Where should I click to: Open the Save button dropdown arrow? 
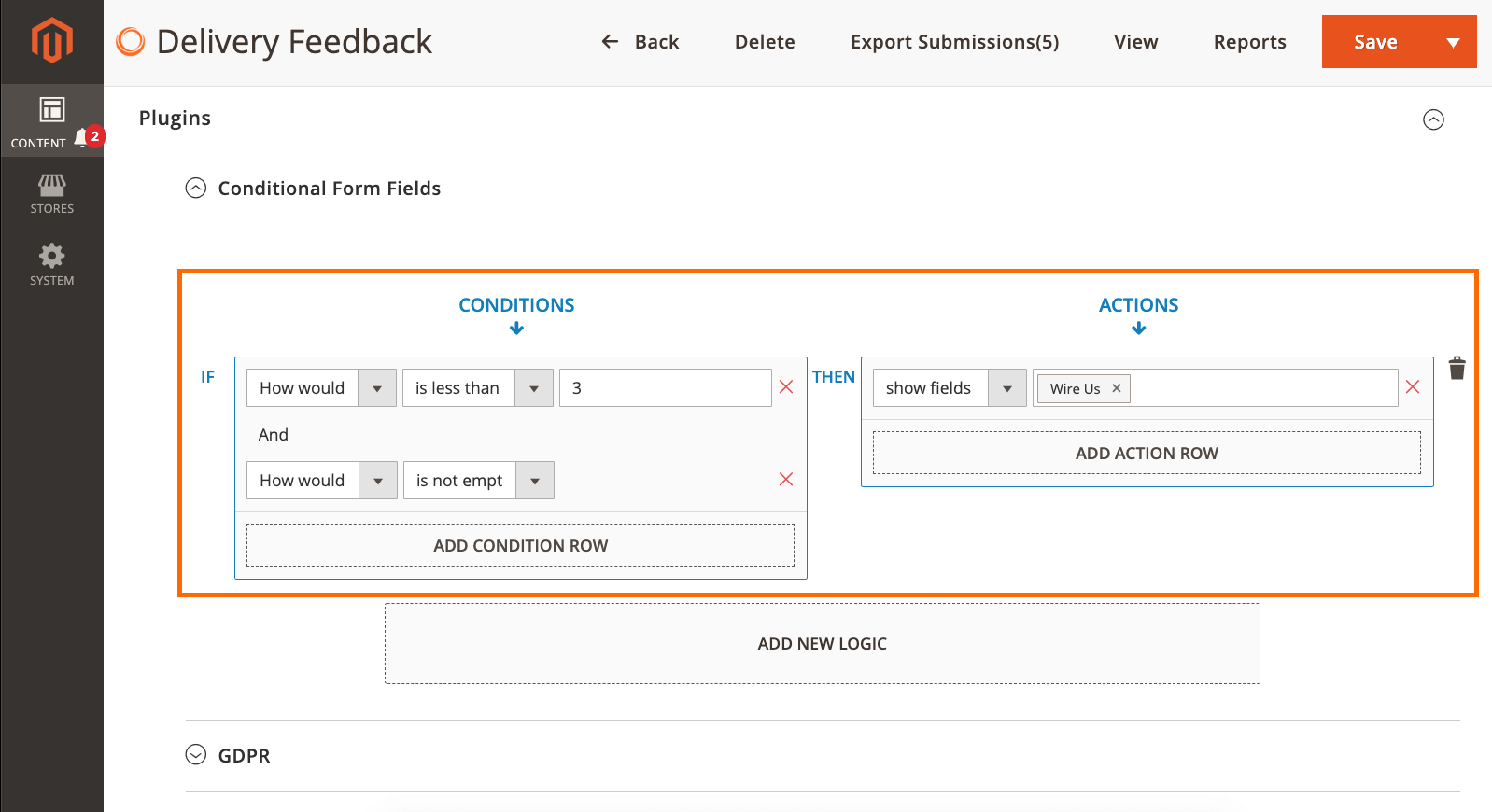(x=1453, y=42)
